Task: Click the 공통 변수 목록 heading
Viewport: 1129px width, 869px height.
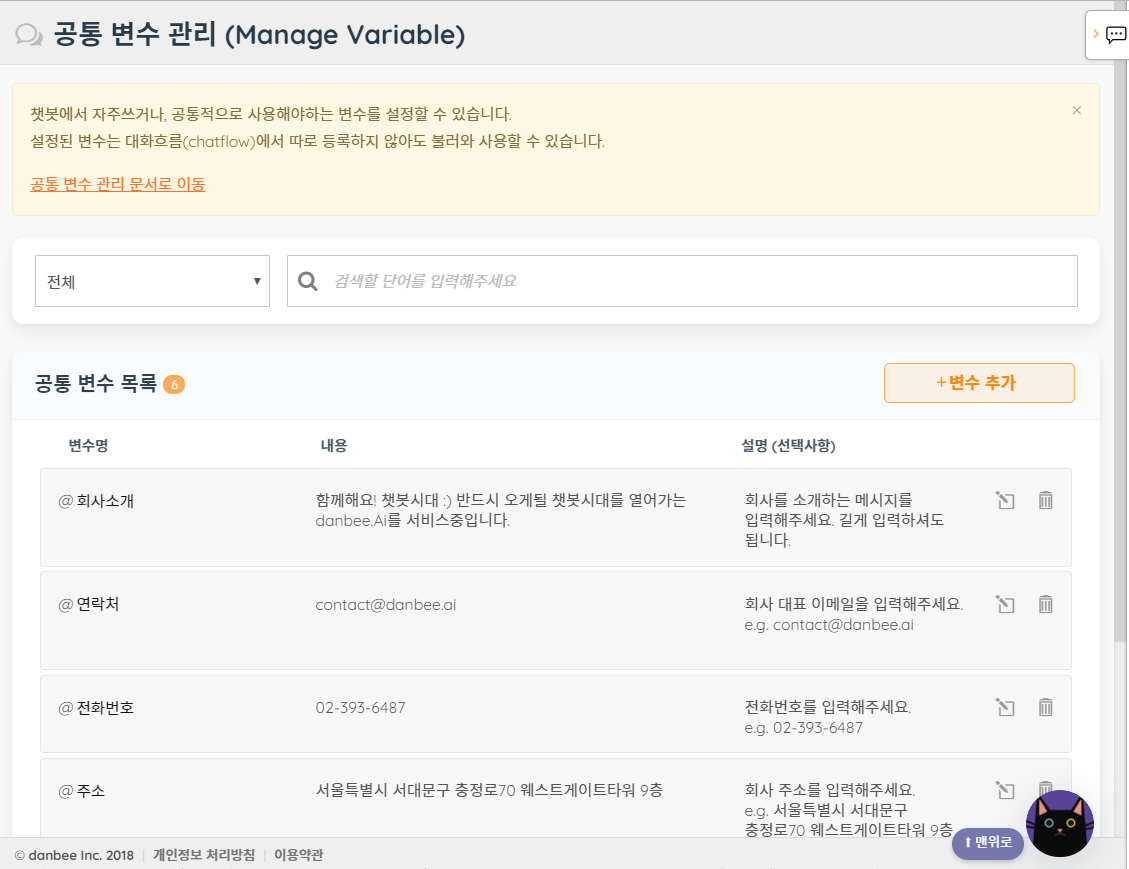Action: coord(96,383)
